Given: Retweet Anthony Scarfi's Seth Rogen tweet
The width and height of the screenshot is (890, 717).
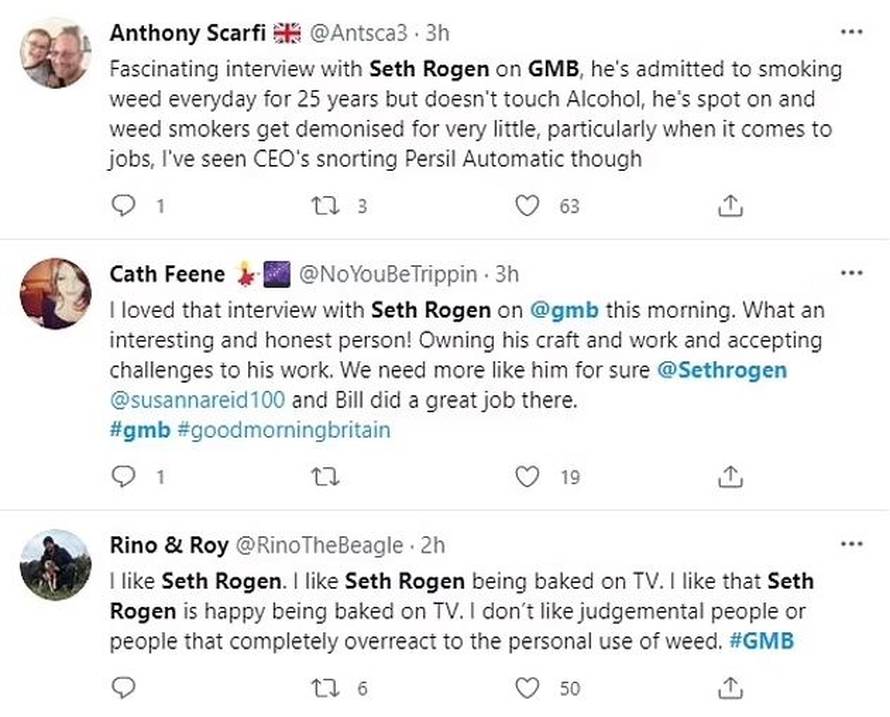Looking at the screenshot, I should pos(322,206).
